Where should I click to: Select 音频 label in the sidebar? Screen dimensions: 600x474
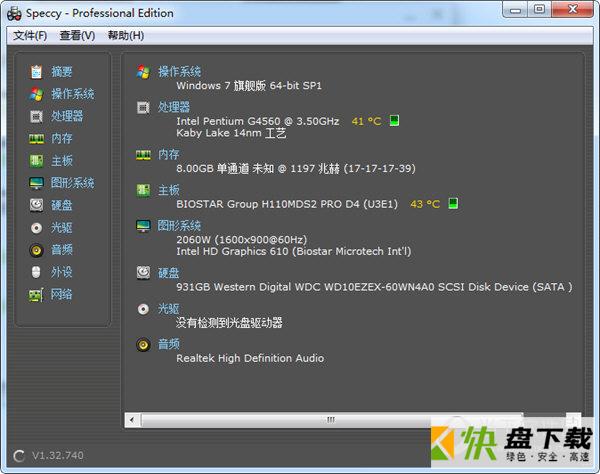62,250
